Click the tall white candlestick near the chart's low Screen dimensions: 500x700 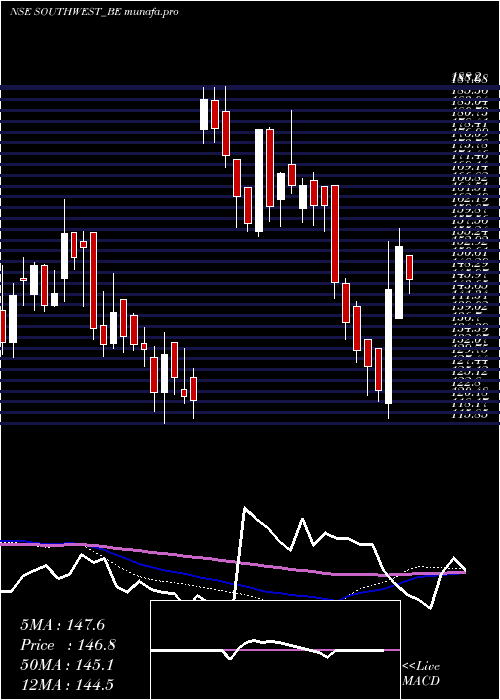coord(388,346)
